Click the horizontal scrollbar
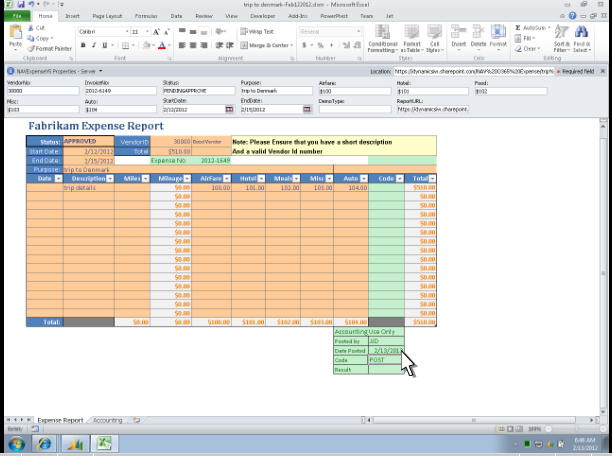This screenshot has height=456, width=612. [x=474, y=420]
